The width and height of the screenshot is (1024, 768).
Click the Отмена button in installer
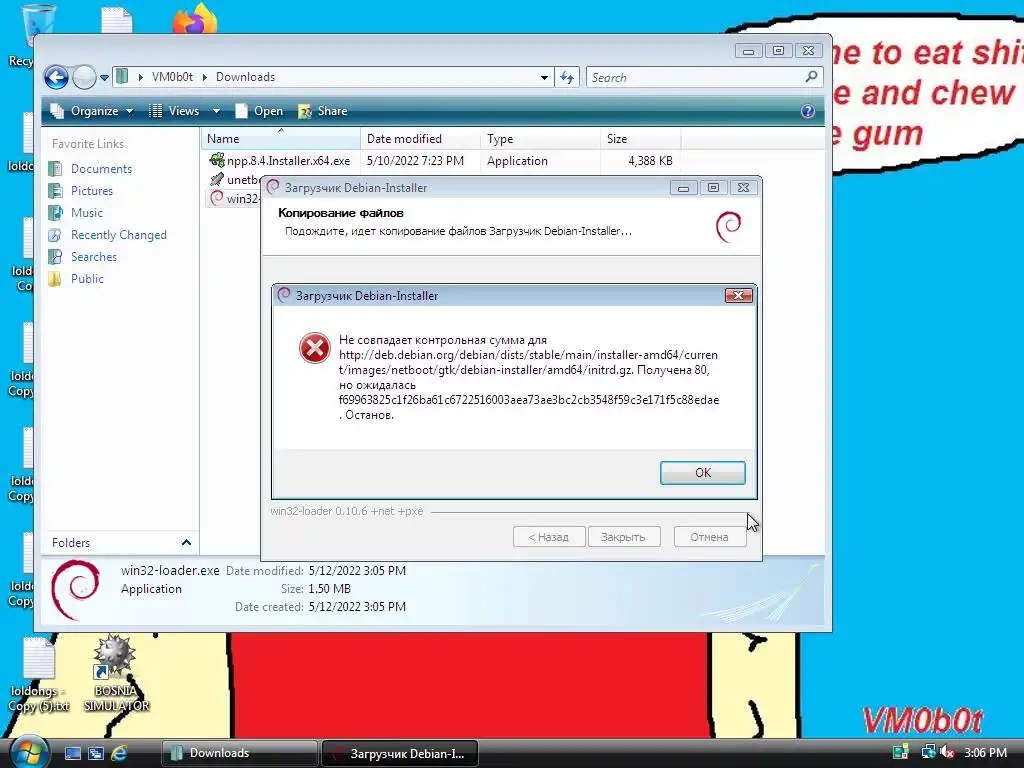pos(709,537)
